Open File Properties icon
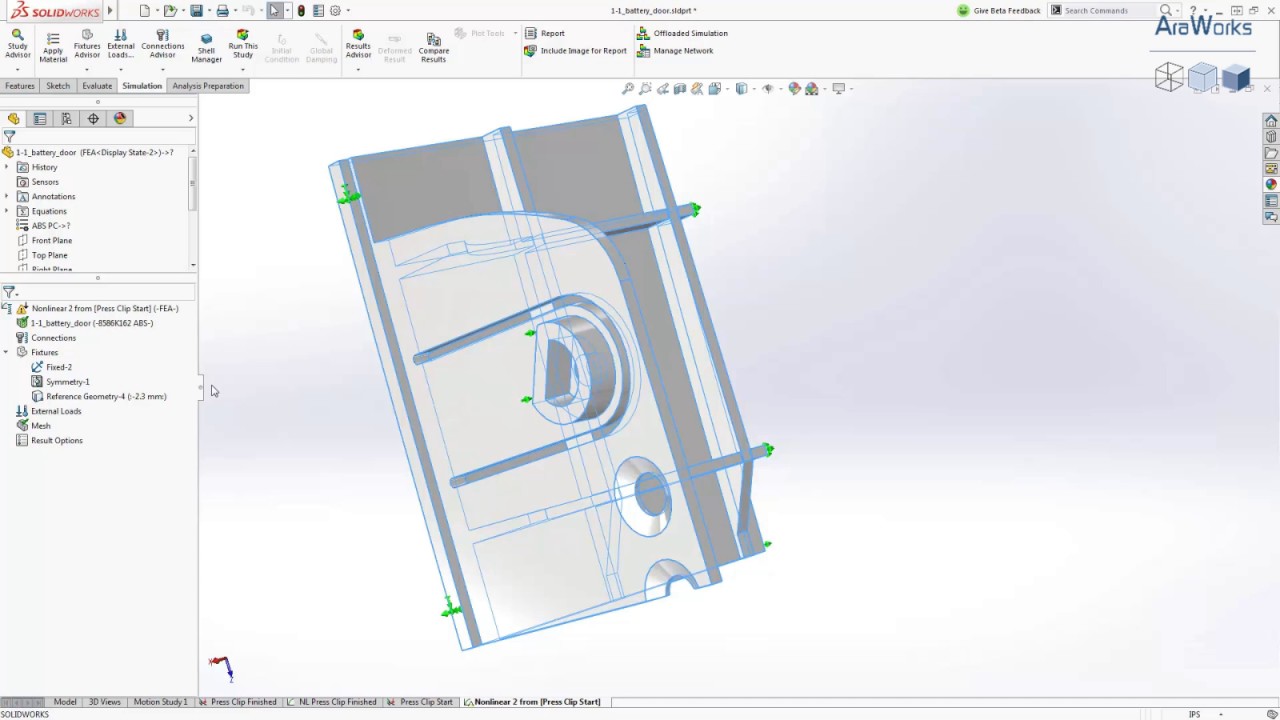The width and height of the screenshot is (1280, 720). point(318,11)
